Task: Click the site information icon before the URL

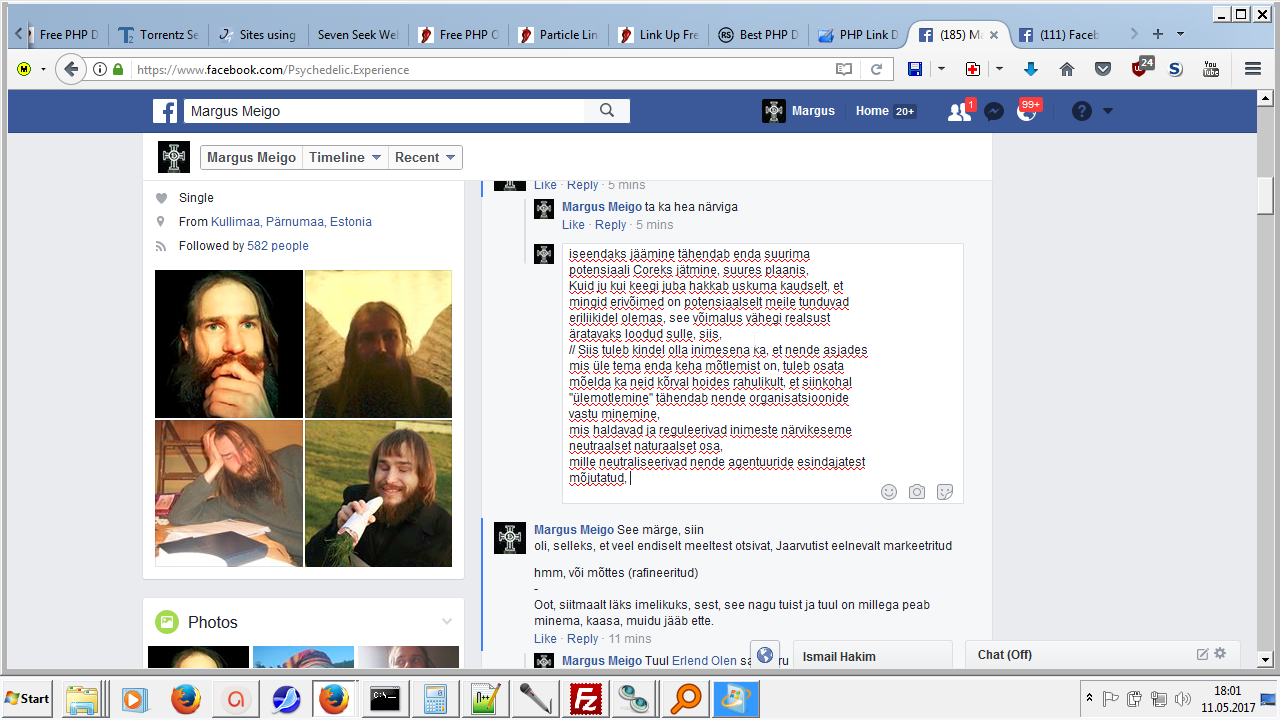Action: coord(100,69)
